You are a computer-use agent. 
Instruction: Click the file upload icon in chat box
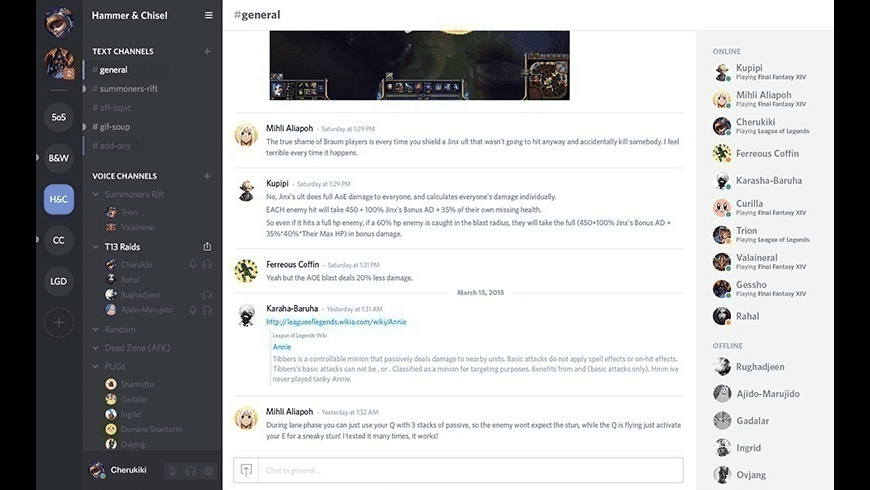tap(246, 471)
